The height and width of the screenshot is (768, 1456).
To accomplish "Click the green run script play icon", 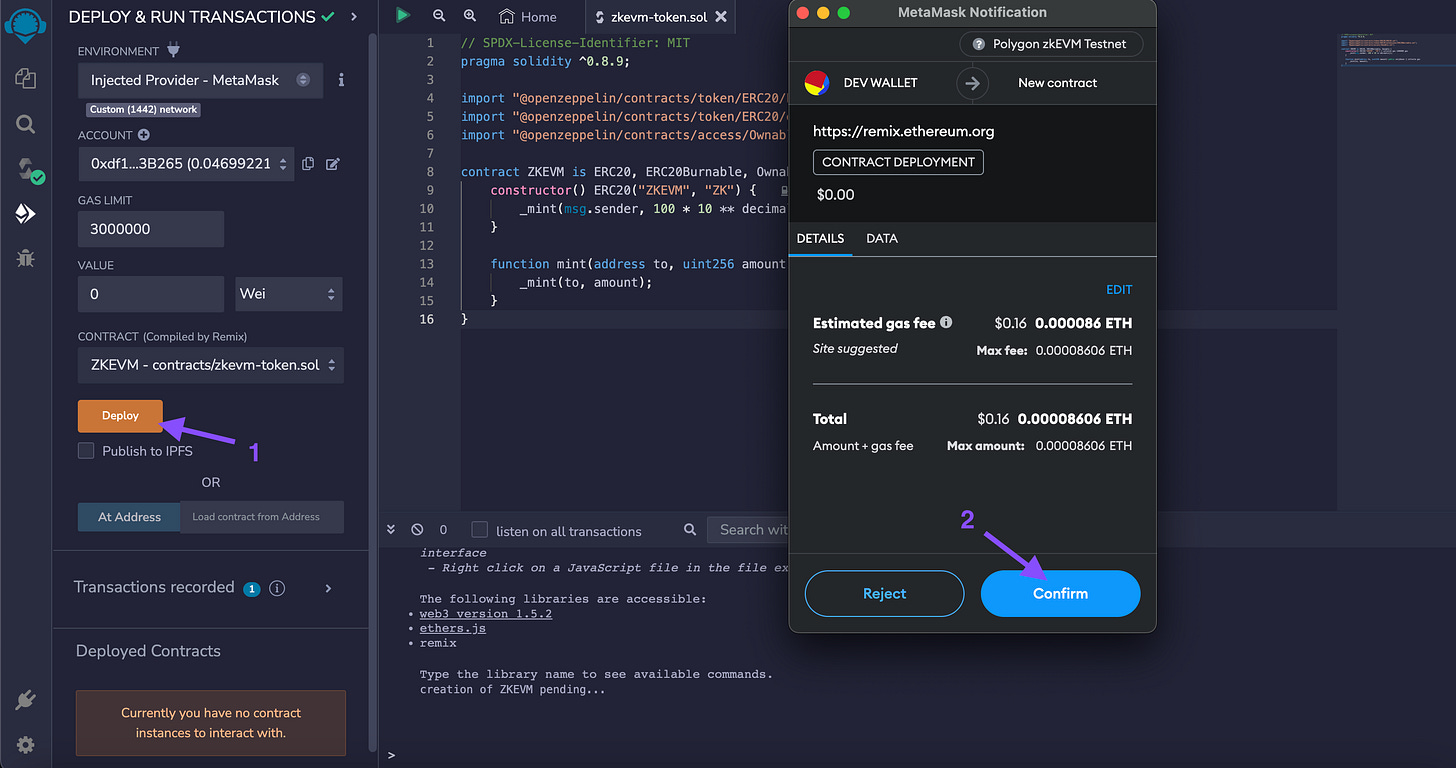I will tap(402, 15).
